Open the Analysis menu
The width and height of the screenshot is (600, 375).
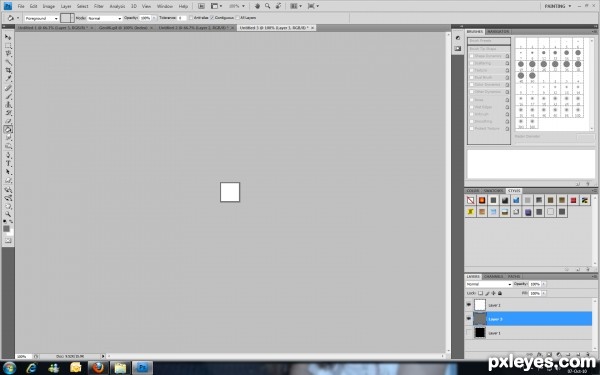(x=117, y=7)
